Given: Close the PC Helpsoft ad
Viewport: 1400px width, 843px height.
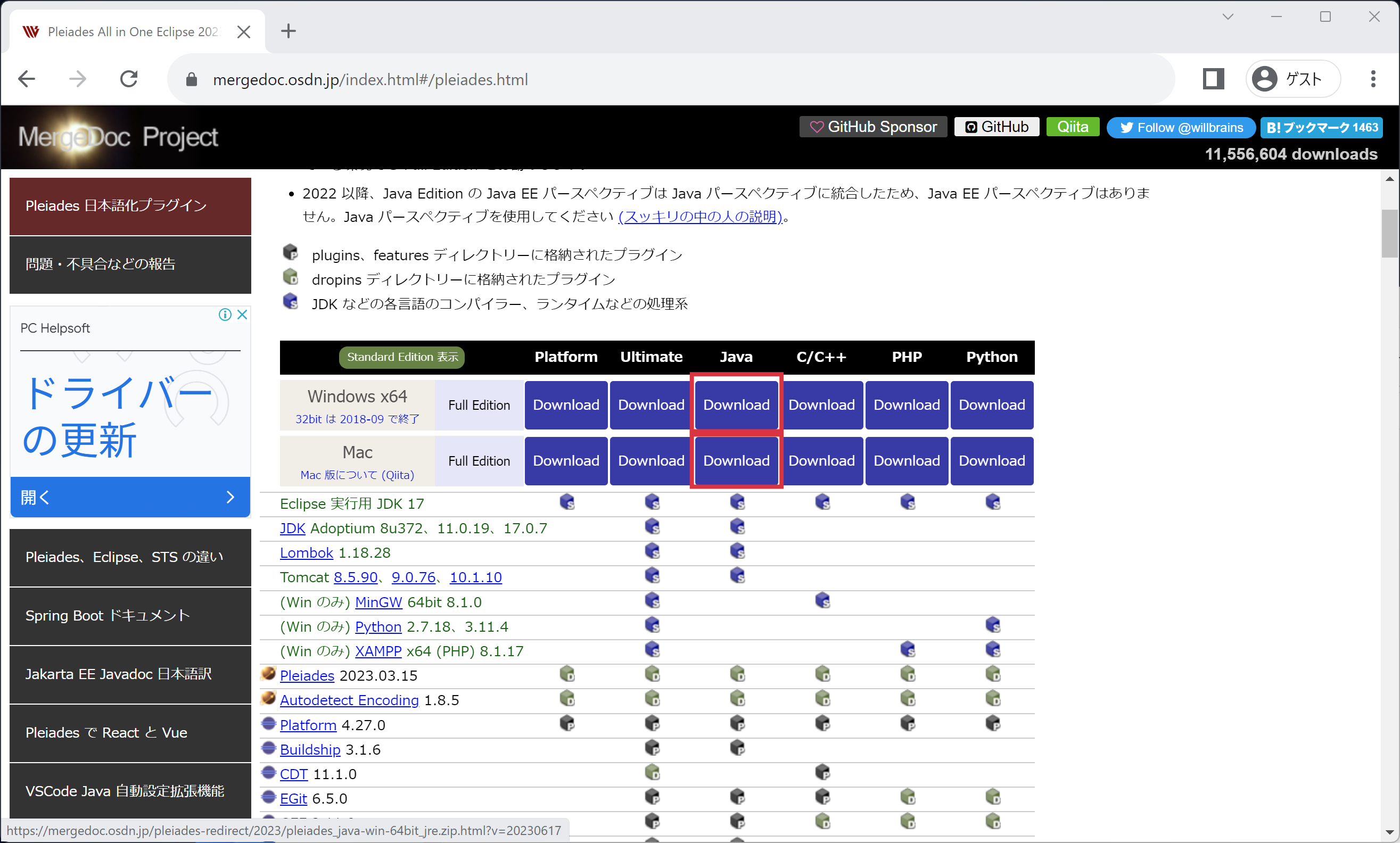Looking at the screenshot, I should click(x=242, y=314).
